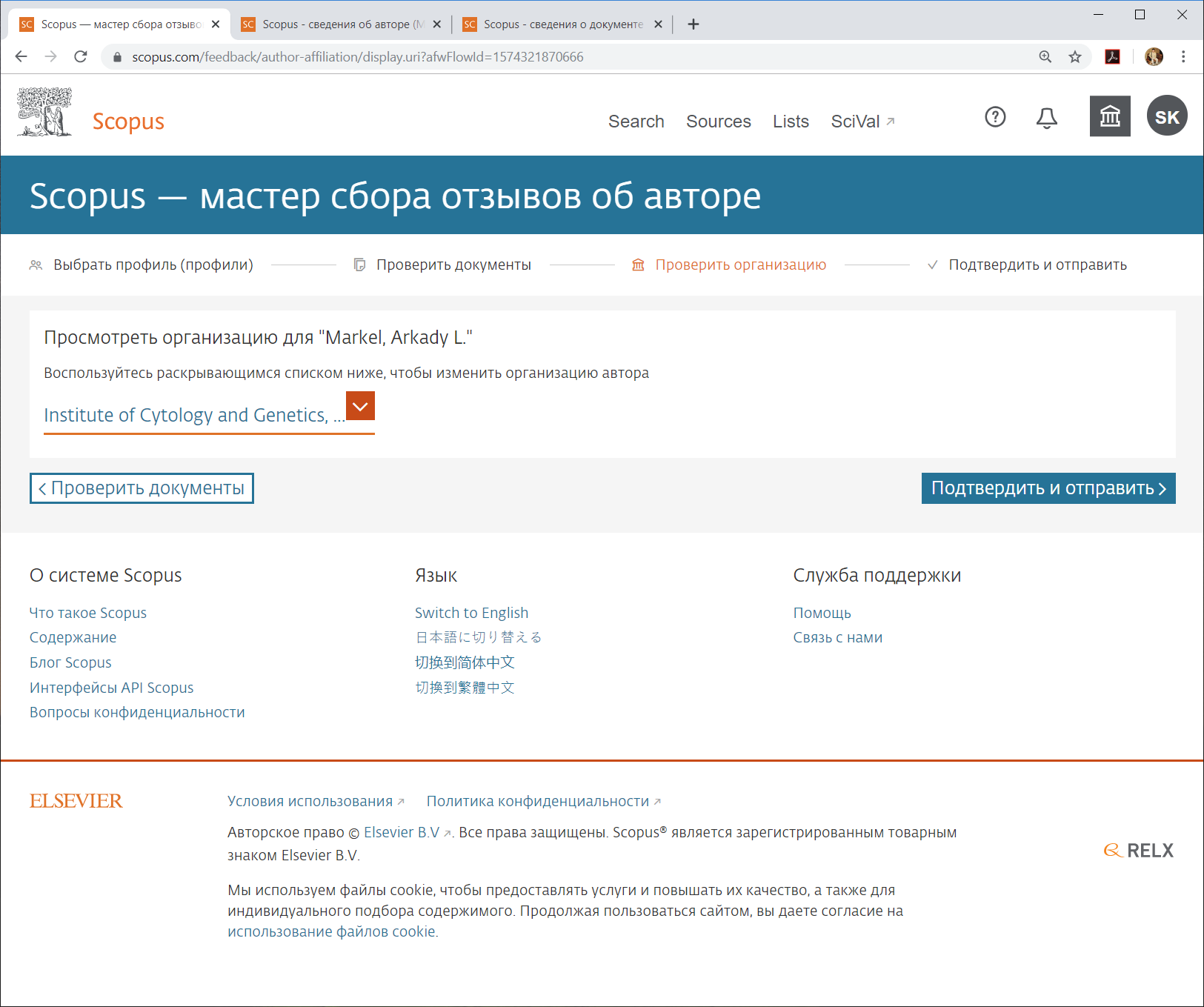
Task: Switch language to Traditional Chinese link
Action: (465, 688)
